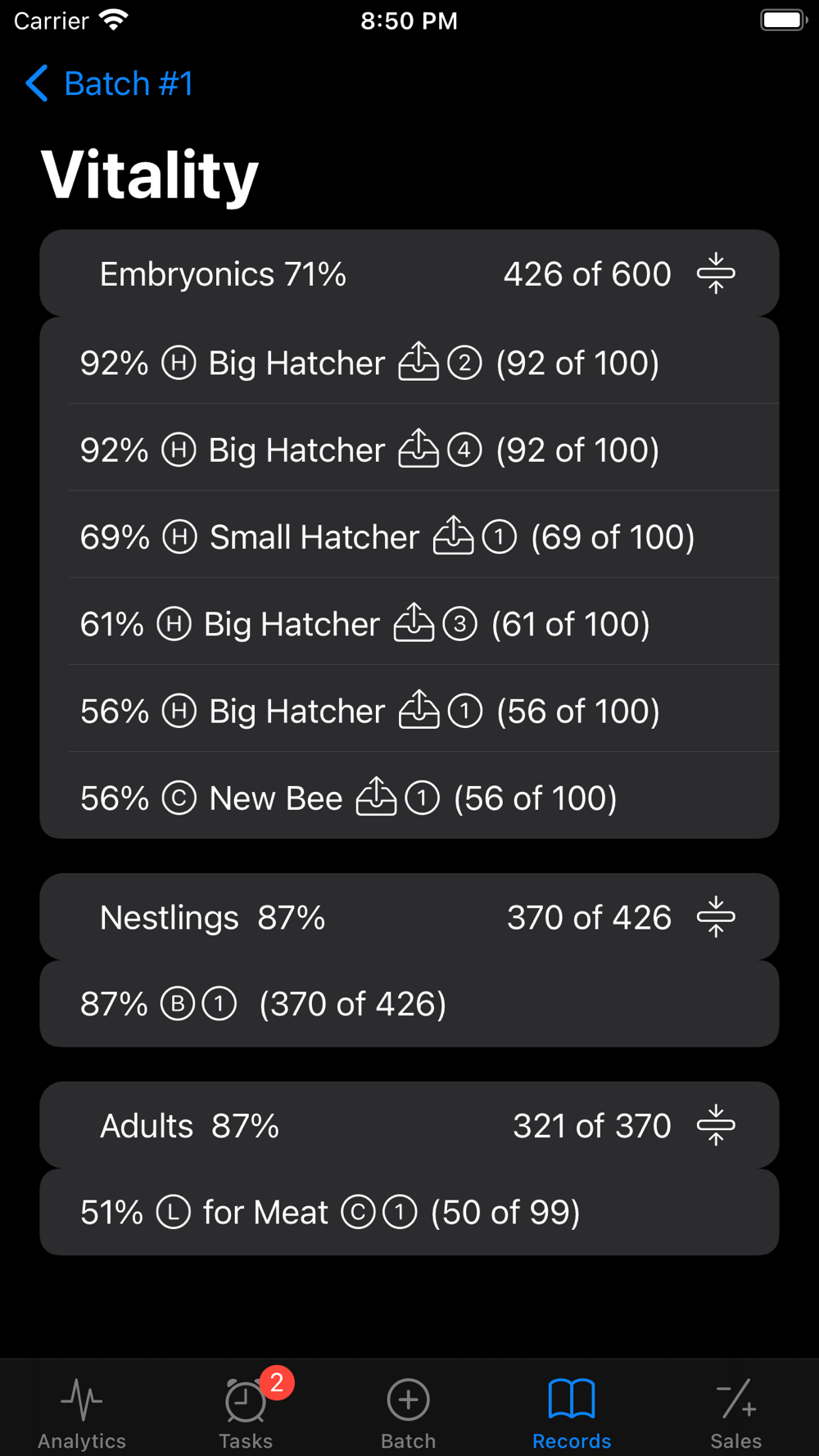Open the 61% Big Hatcher row
Viewport: 819px width, 1456px height.
(x=409, y=624)
